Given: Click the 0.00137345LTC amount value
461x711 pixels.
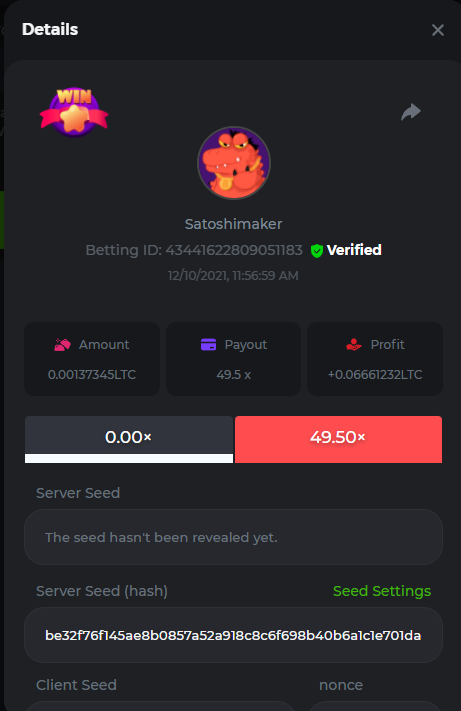Looking at the screenshot, I should 92,375.
